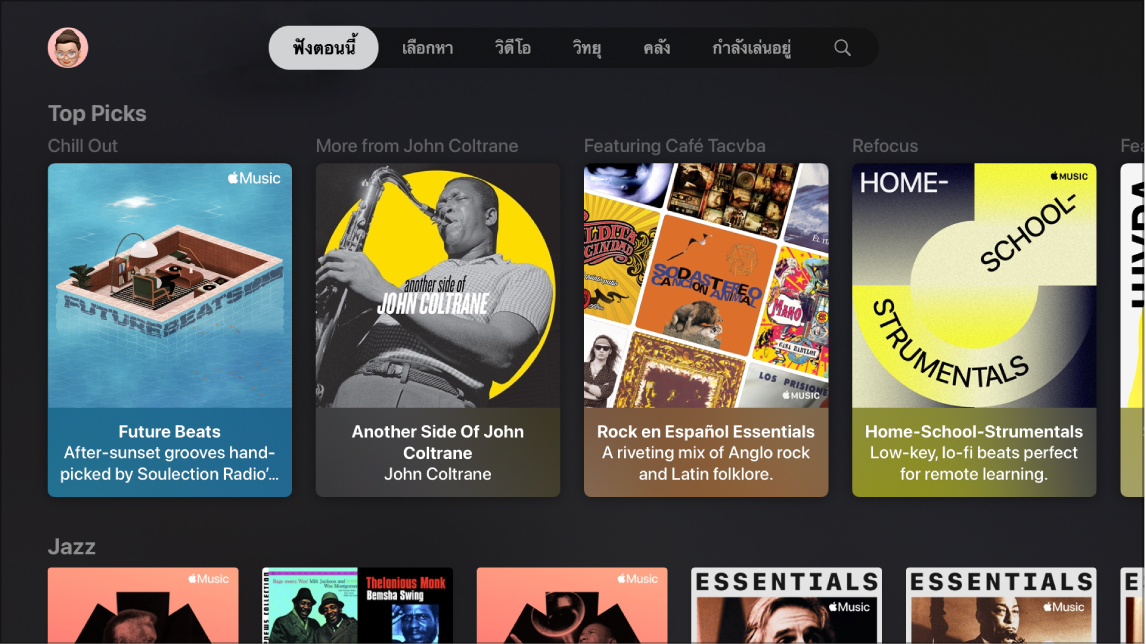Open the Thelonious Monk Bemsha Swing thumbnail
Screen dimensions: 1146x644
pyautogui.click(x=357, y=605)
